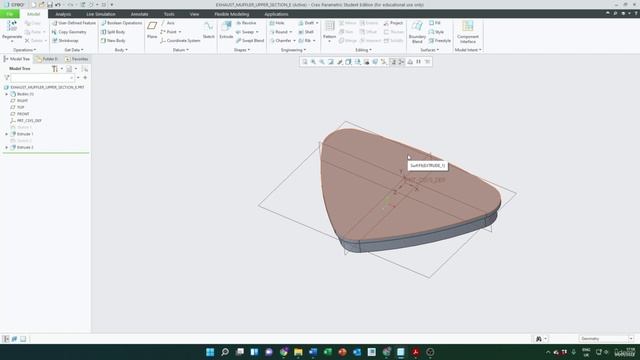The height and width of the screenshot is (360, 640).
Task: Click the Repaint icon in graphics toolbar
Action: 331,62
